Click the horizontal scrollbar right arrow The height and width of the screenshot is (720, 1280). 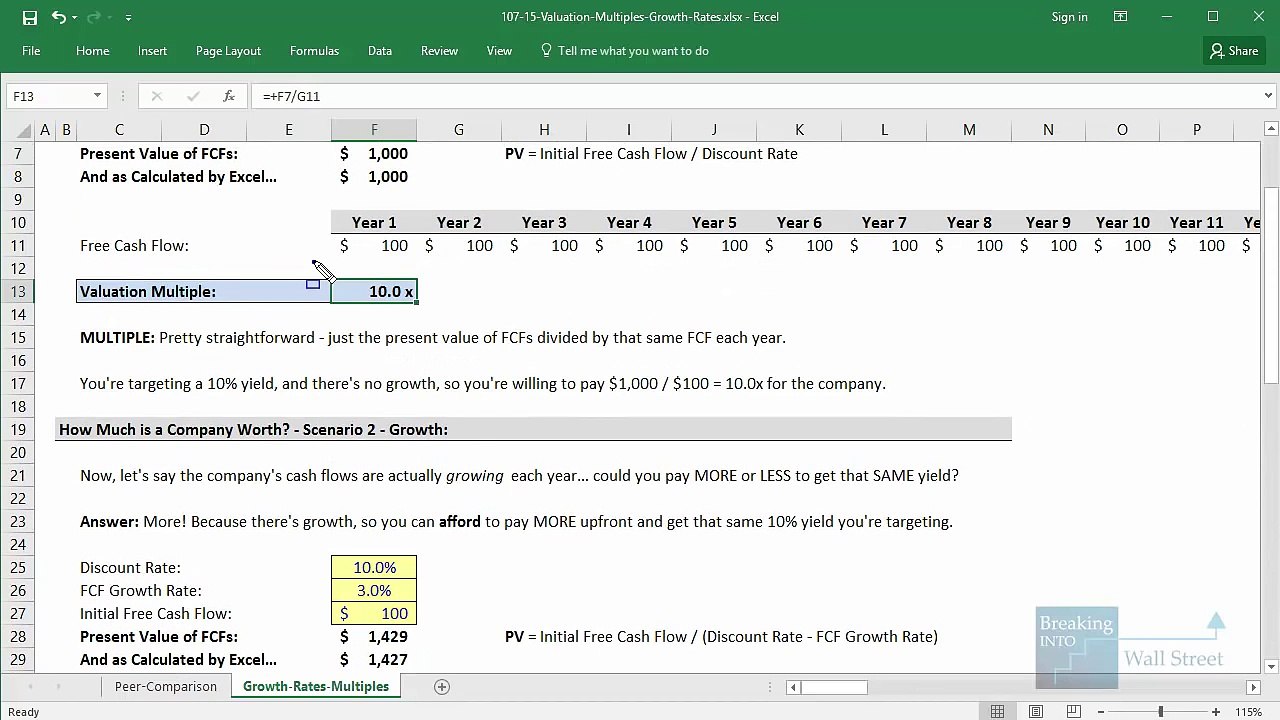1253,687
